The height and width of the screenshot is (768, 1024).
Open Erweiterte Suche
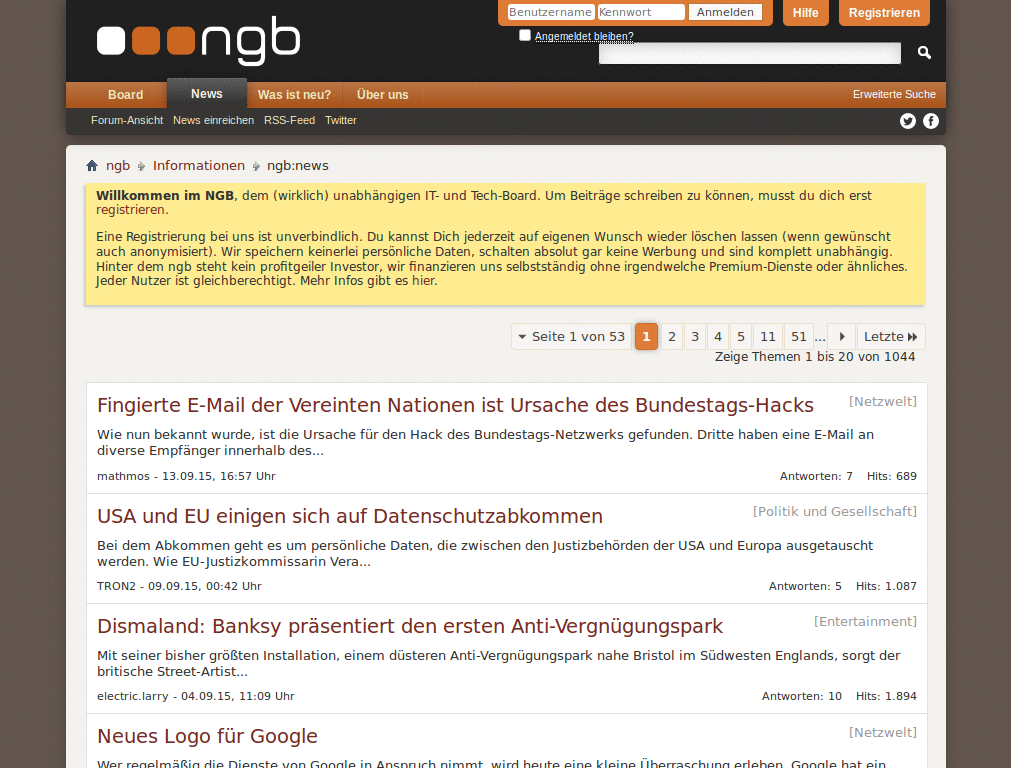pos(894,94)
